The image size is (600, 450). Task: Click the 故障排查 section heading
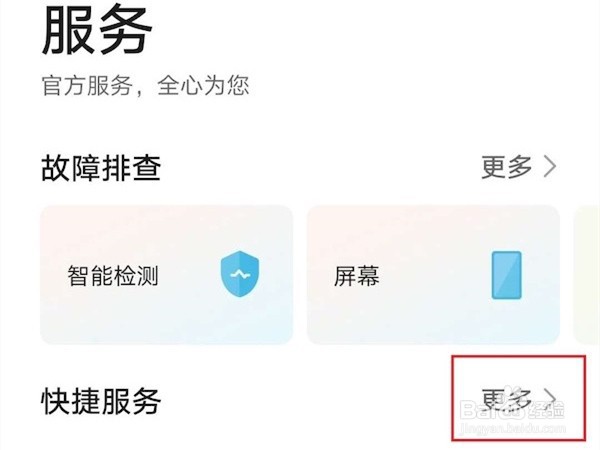[101, 168]
